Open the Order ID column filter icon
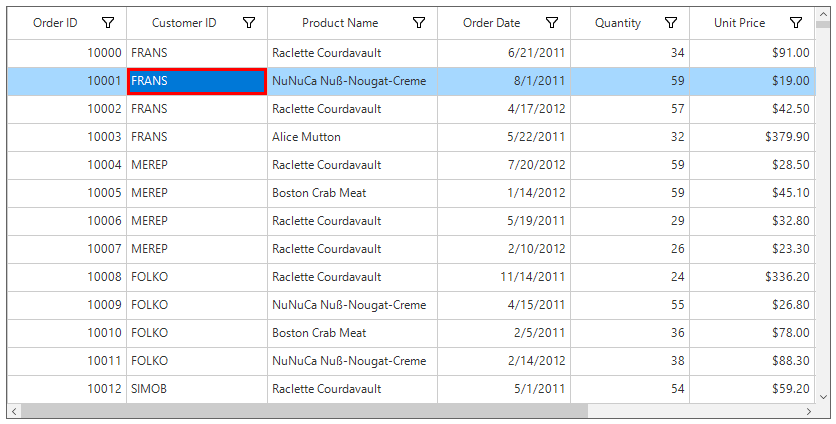 108,22
